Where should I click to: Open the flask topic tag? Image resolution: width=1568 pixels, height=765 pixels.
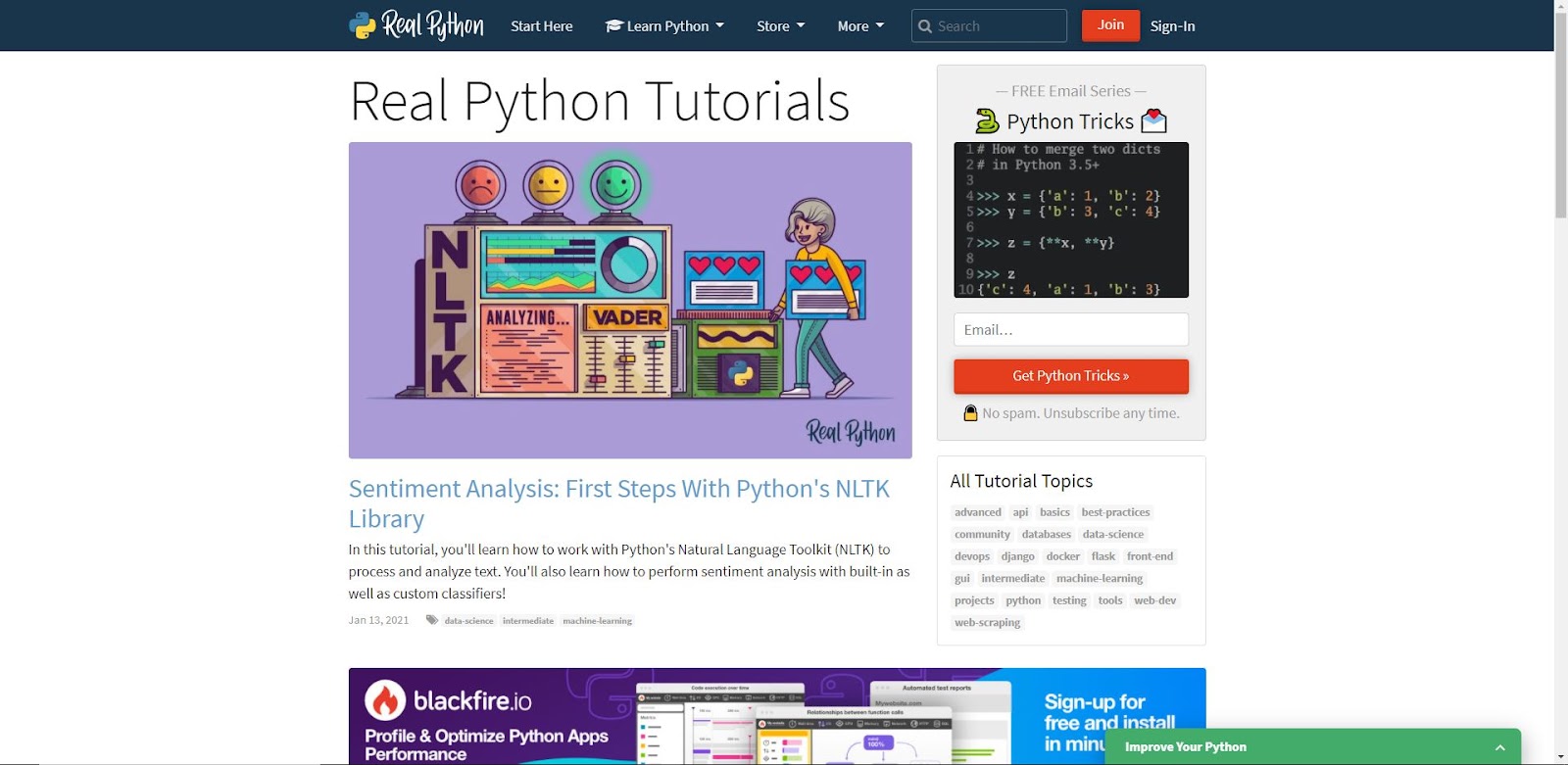tap(1102, 556)
